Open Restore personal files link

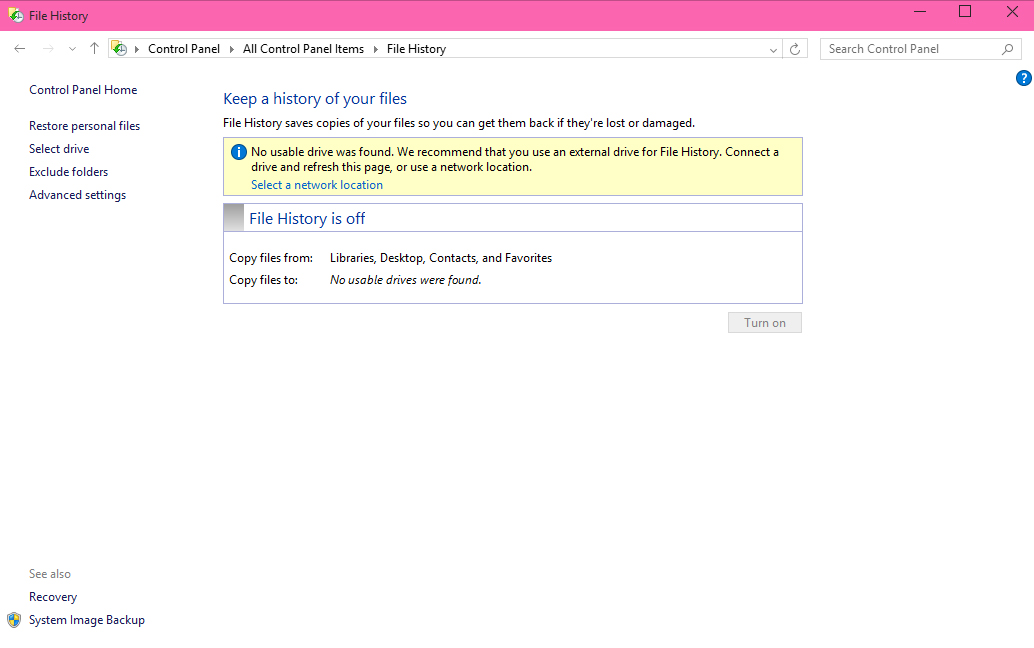click(x=84, y=126)
